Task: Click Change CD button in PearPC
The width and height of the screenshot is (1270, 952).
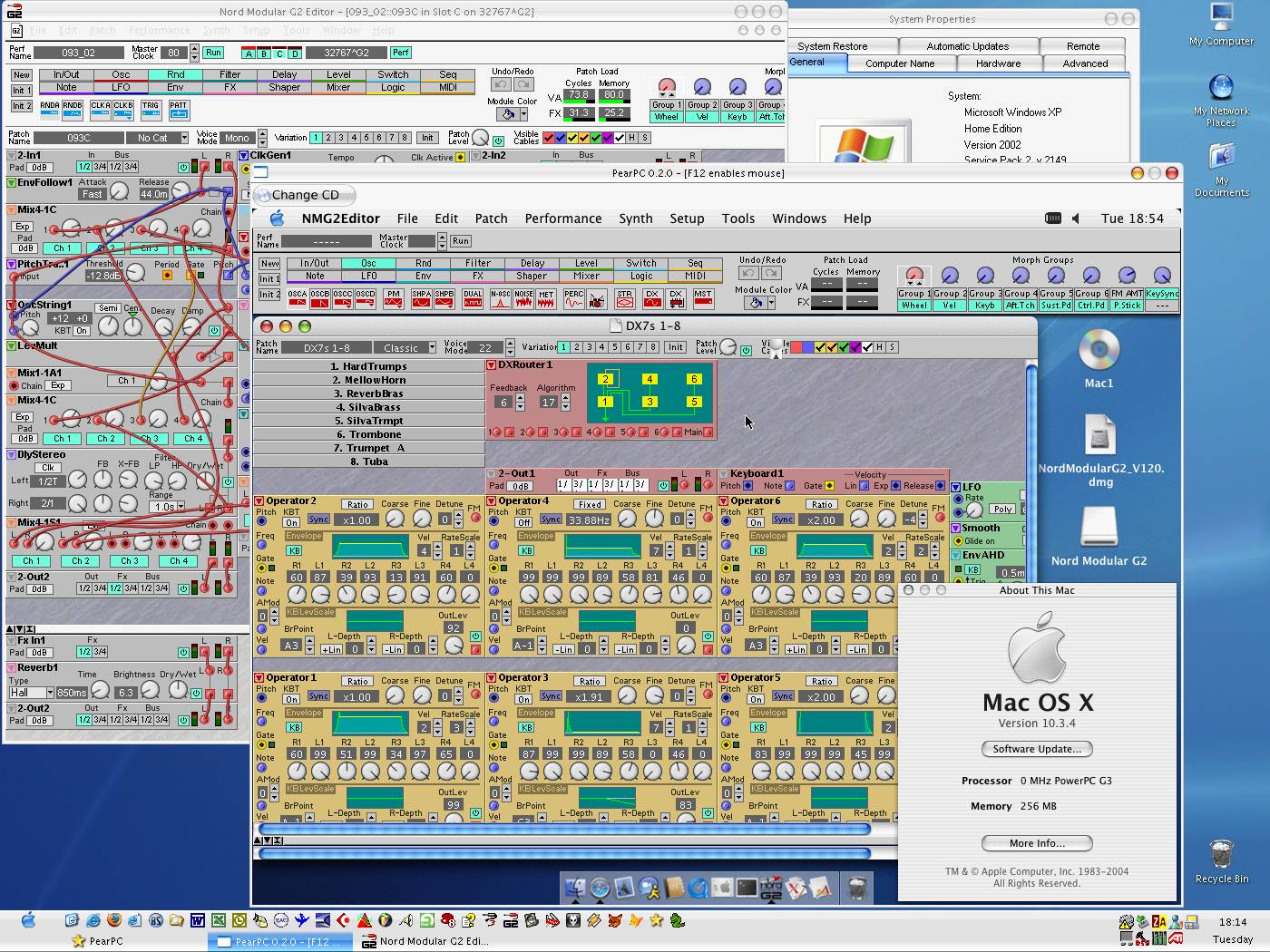Action: [x=305, y=195]
